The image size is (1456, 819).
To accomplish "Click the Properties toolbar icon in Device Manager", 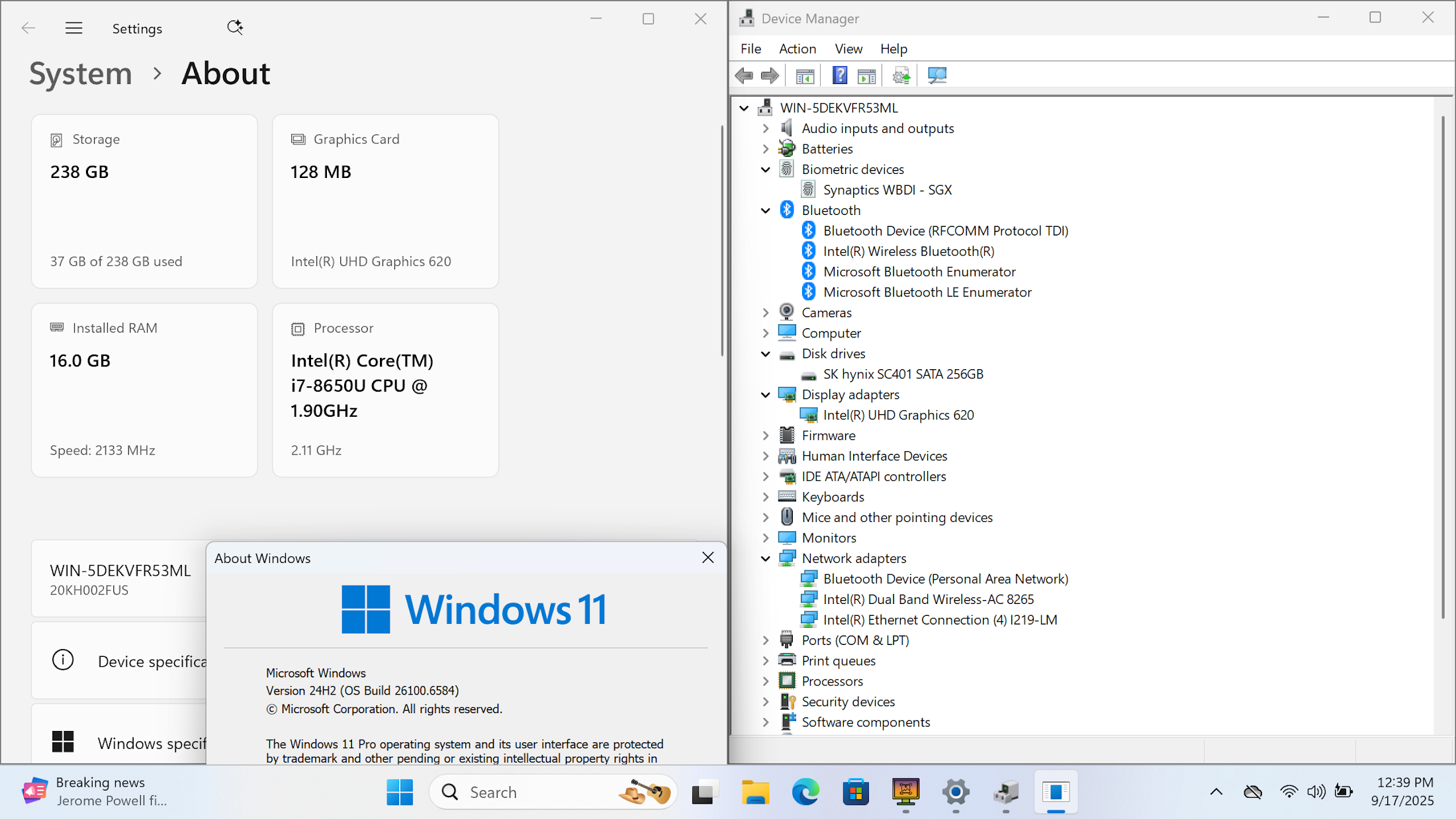I will click(805, 75).
